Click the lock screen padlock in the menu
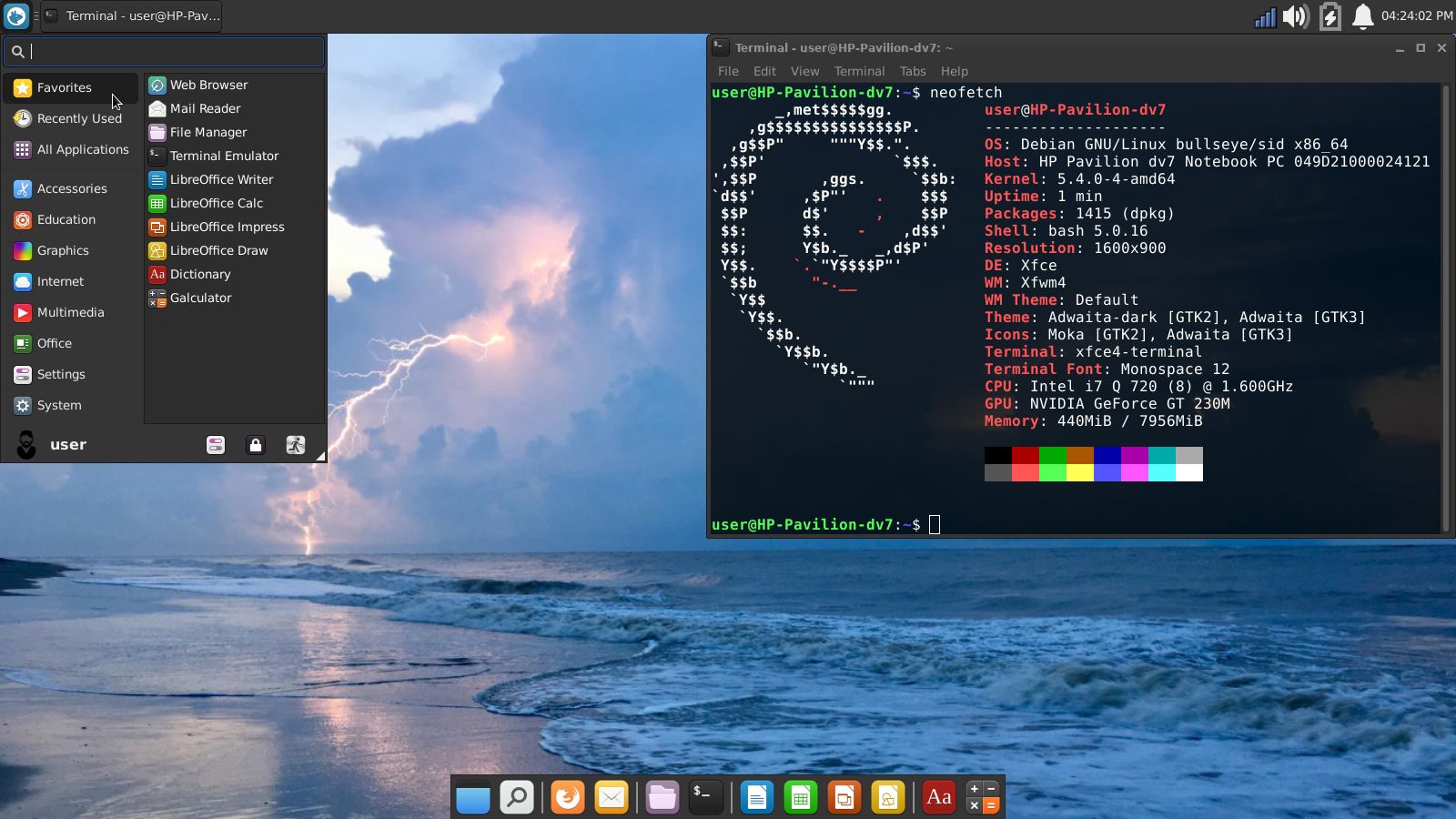 tap(255, 445)
